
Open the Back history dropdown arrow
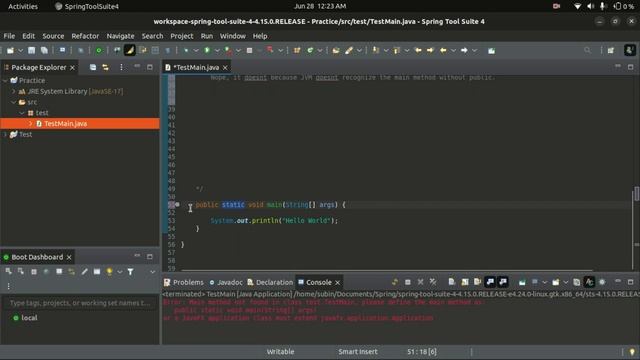(x=453, y=50)
